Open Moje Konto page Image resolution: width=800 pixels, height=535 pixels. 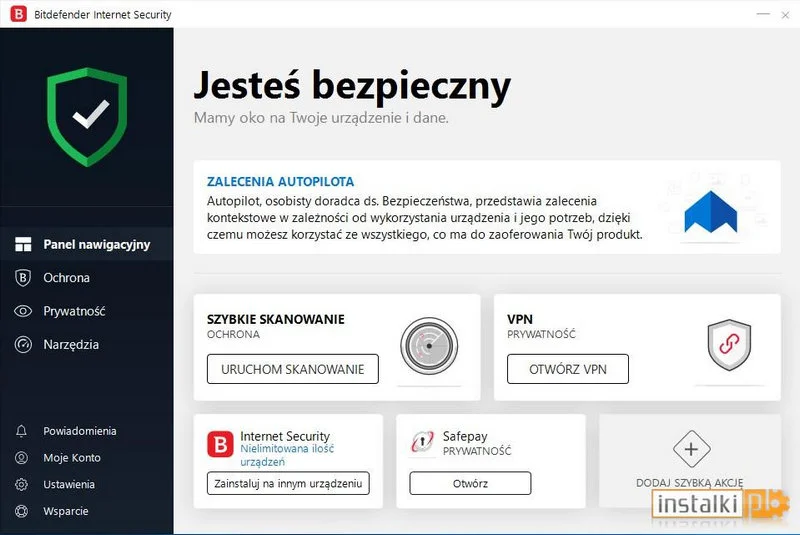pos(71,458)
